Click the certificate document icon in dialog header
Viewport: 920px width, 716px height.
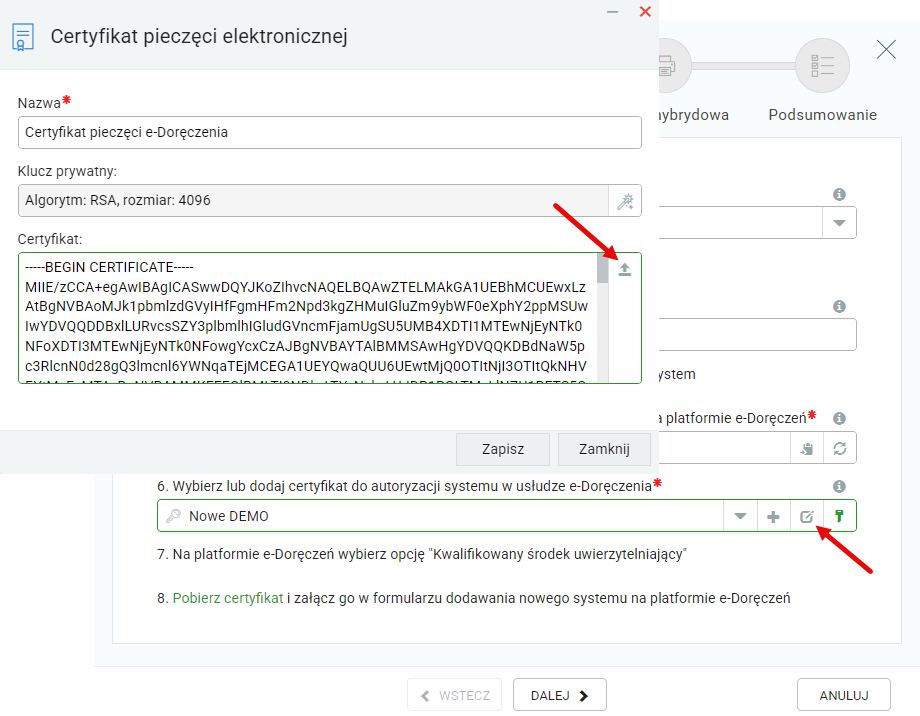[23, 37]
